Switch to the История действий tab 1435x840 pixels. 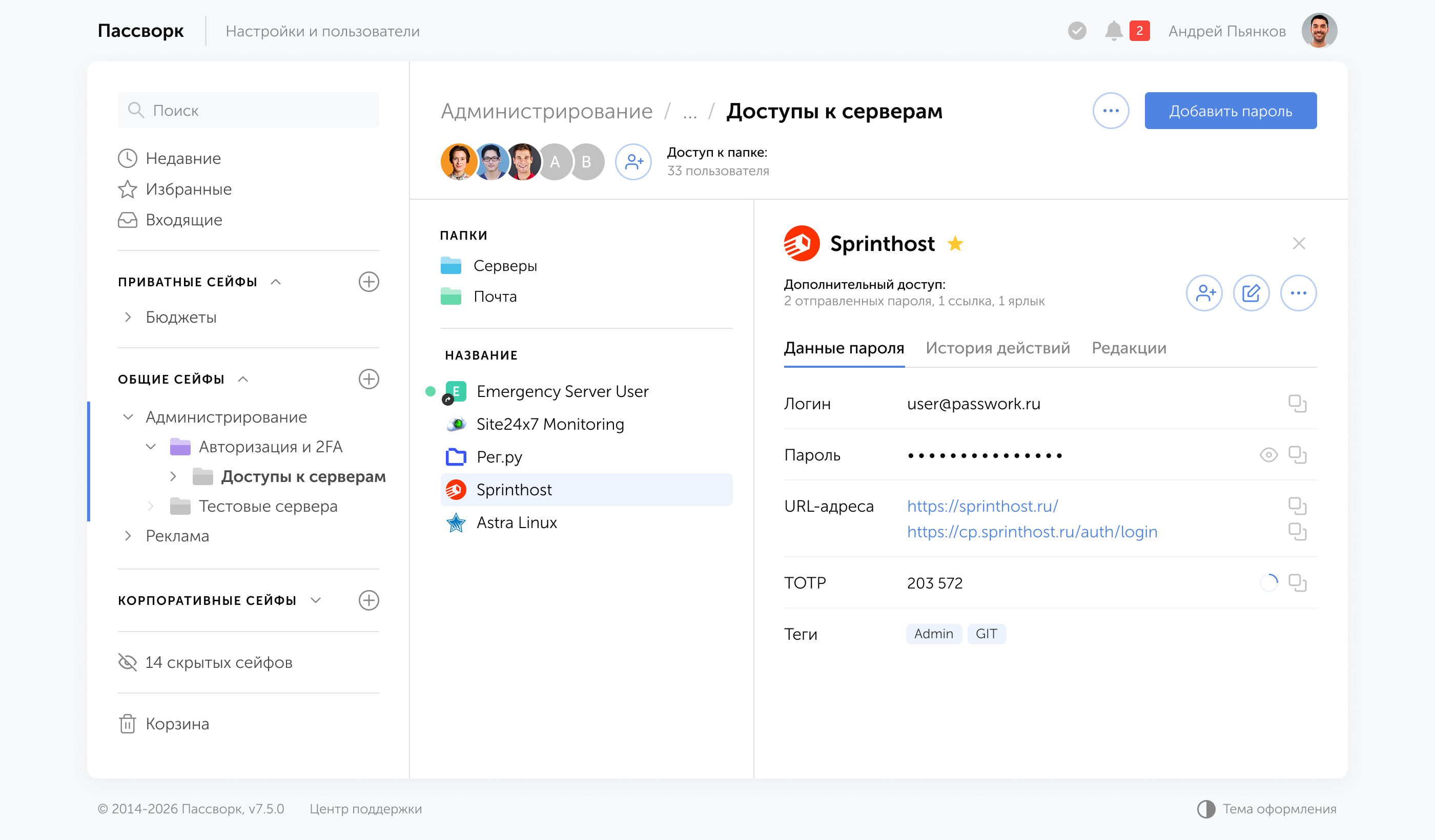[998, 348]
